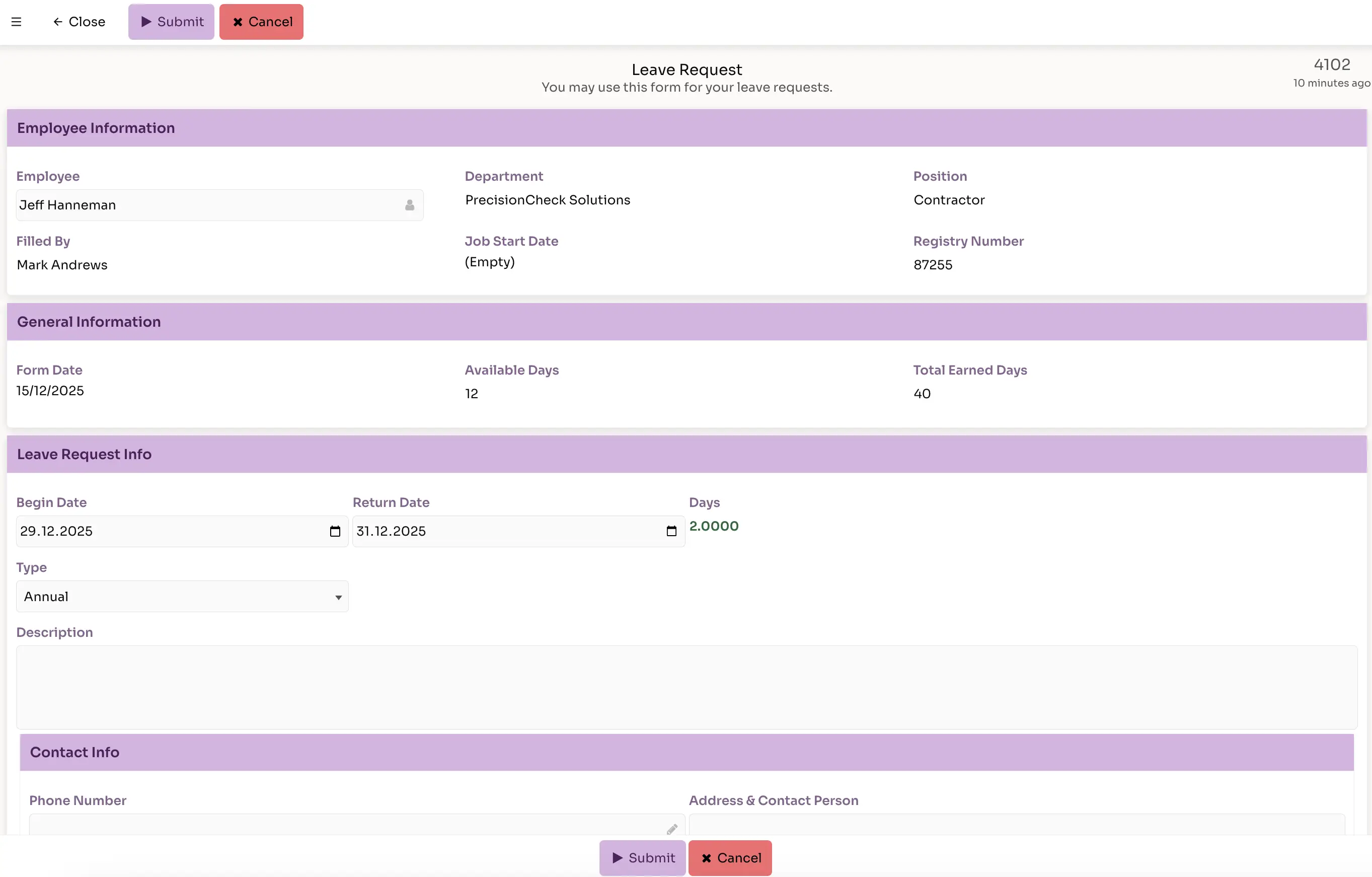Image resolution: width=1372 pixels, height=877 pixels.
Task: Open the calendar picker for Begin Date
Action: pos(335,531)
